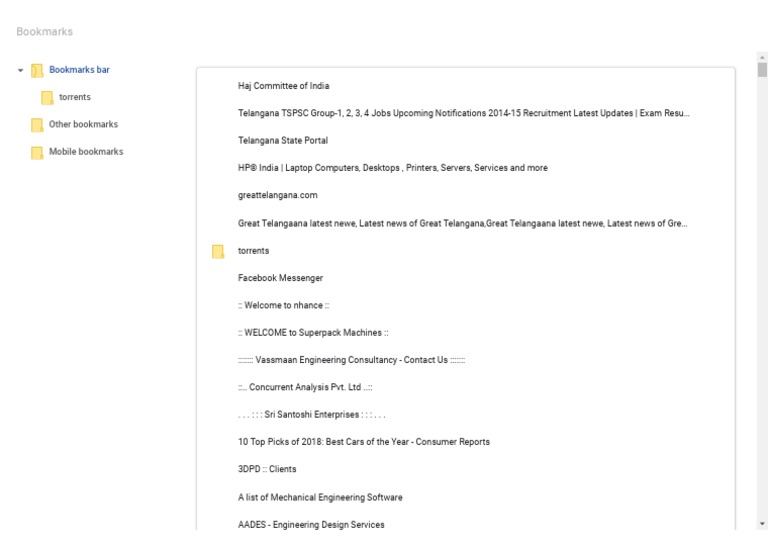
Task: Select greattelangana.com bookmark
Action: click(x=278, y=195)
